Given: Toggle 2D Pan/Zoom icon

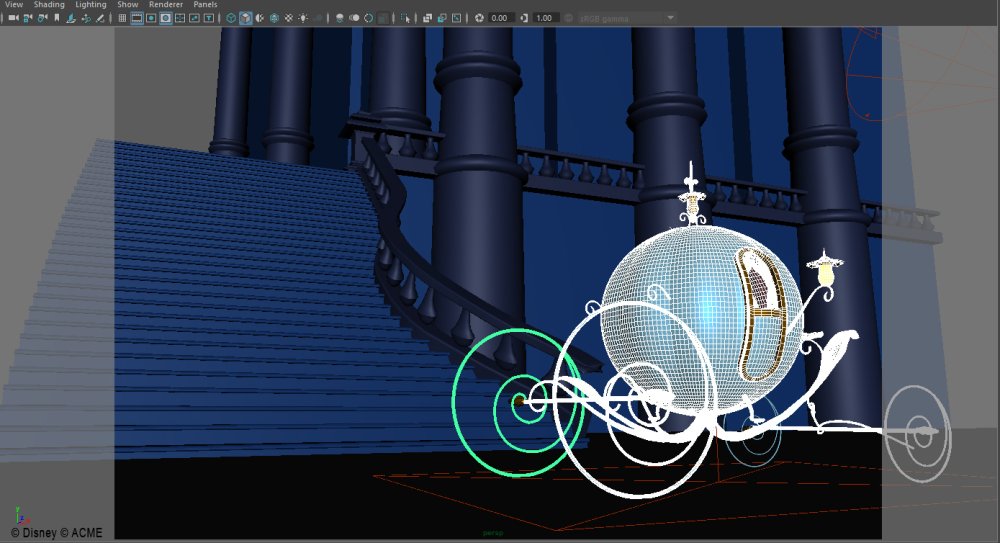Looking at the screenshot, I should pos(85,18).
